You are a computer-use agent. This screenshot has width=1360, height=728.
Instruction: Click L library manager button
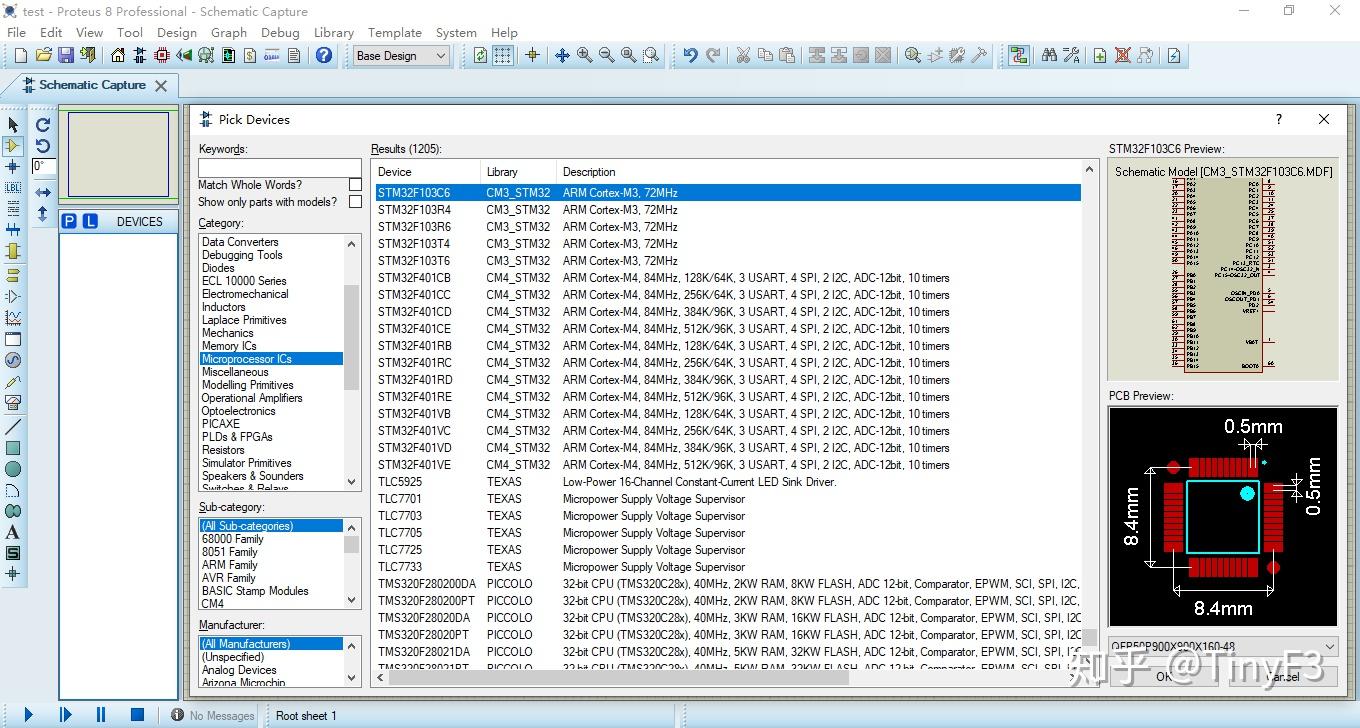click(x=90, y=221)
